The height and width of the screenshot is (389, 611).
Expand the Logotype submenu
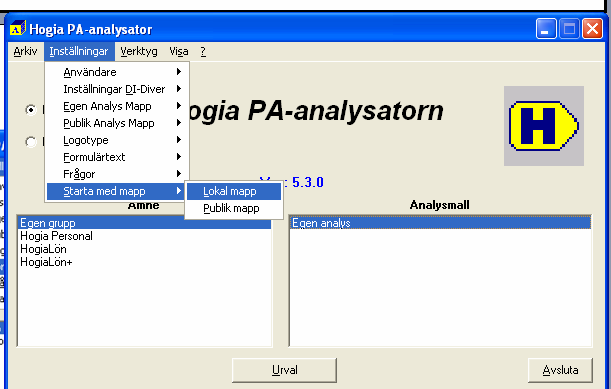click(x=117, y=140)
